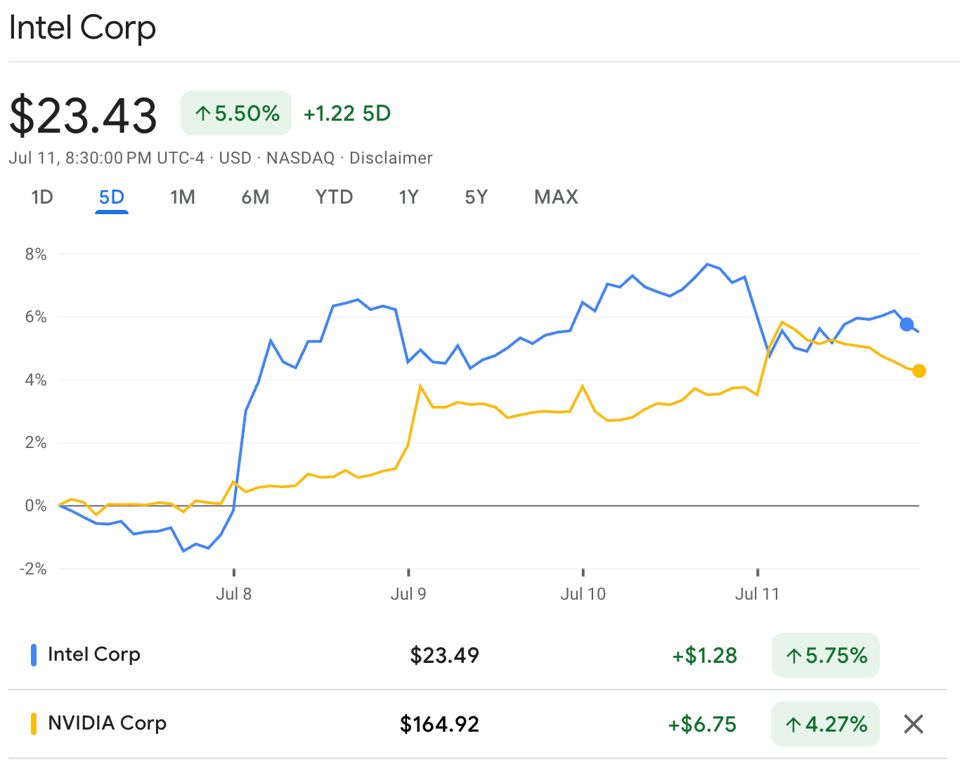This screenshot has width=960, height=771.
Task: Click the Jul 8 axis label
Action: [233, 593]
